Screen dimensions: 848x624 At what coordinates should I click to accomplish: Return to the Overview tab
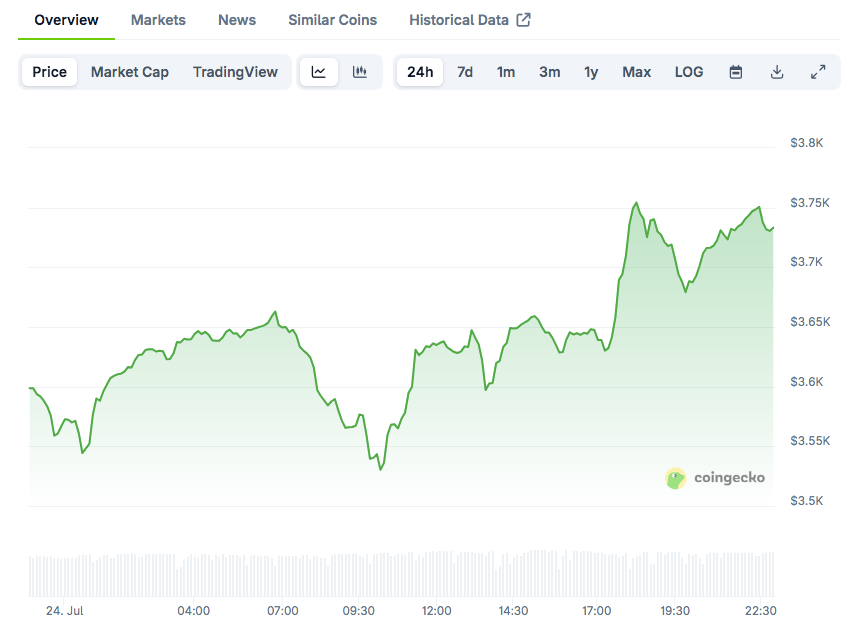(x=66, y=19)
